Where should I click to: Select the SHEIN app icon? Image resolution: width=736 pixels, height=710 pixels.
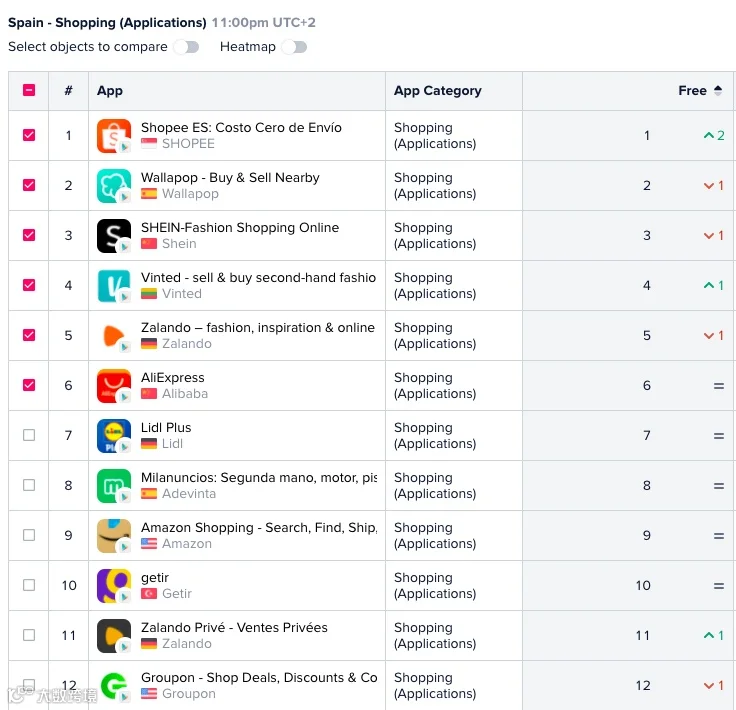[x=114, y=236]
